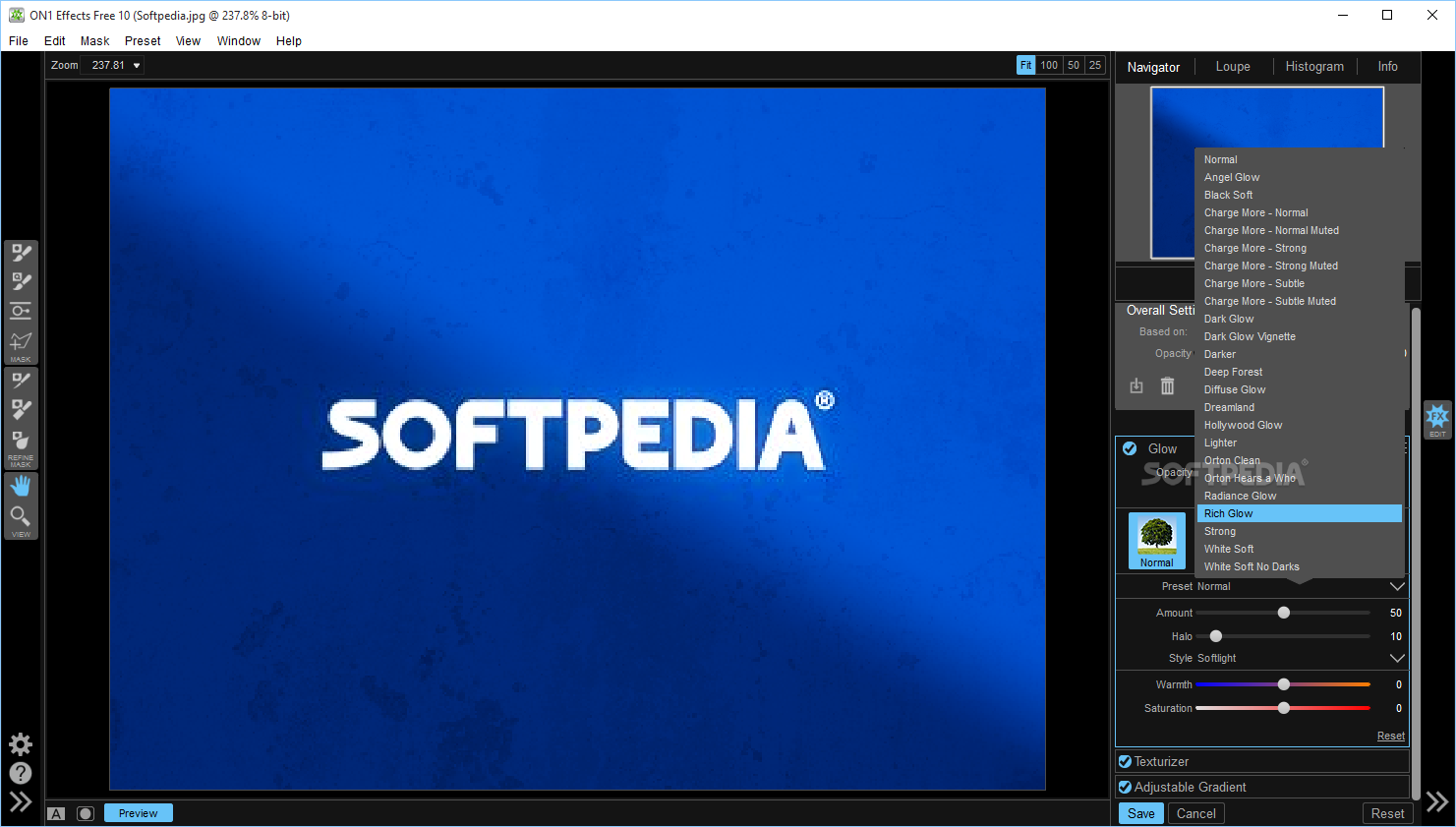Screen dimensions: 1456x827
Task: Switch to the Loupe tab
Action: pos(1233,67)
